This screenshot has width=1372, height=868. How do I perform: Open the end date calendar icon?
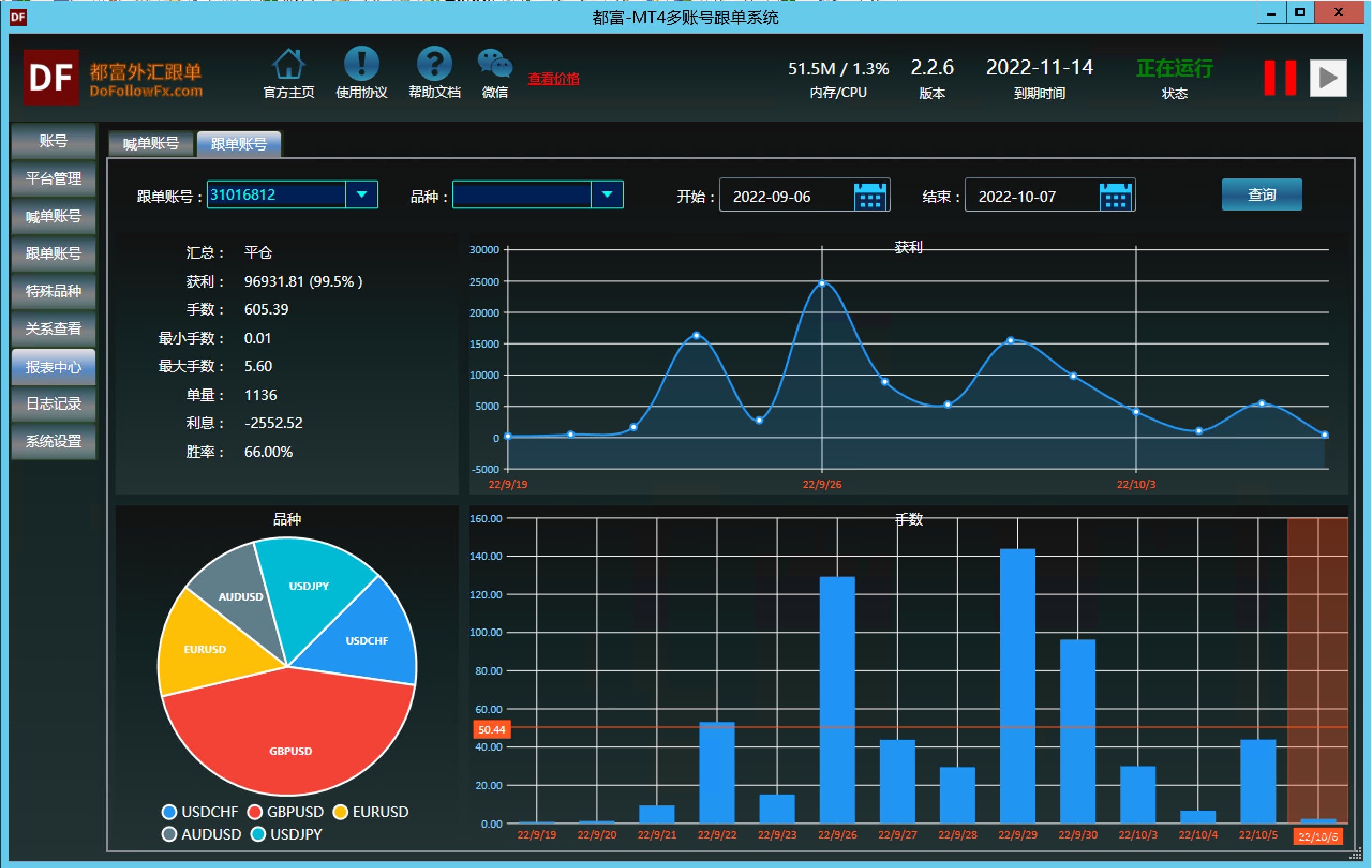click(1115, 197)
